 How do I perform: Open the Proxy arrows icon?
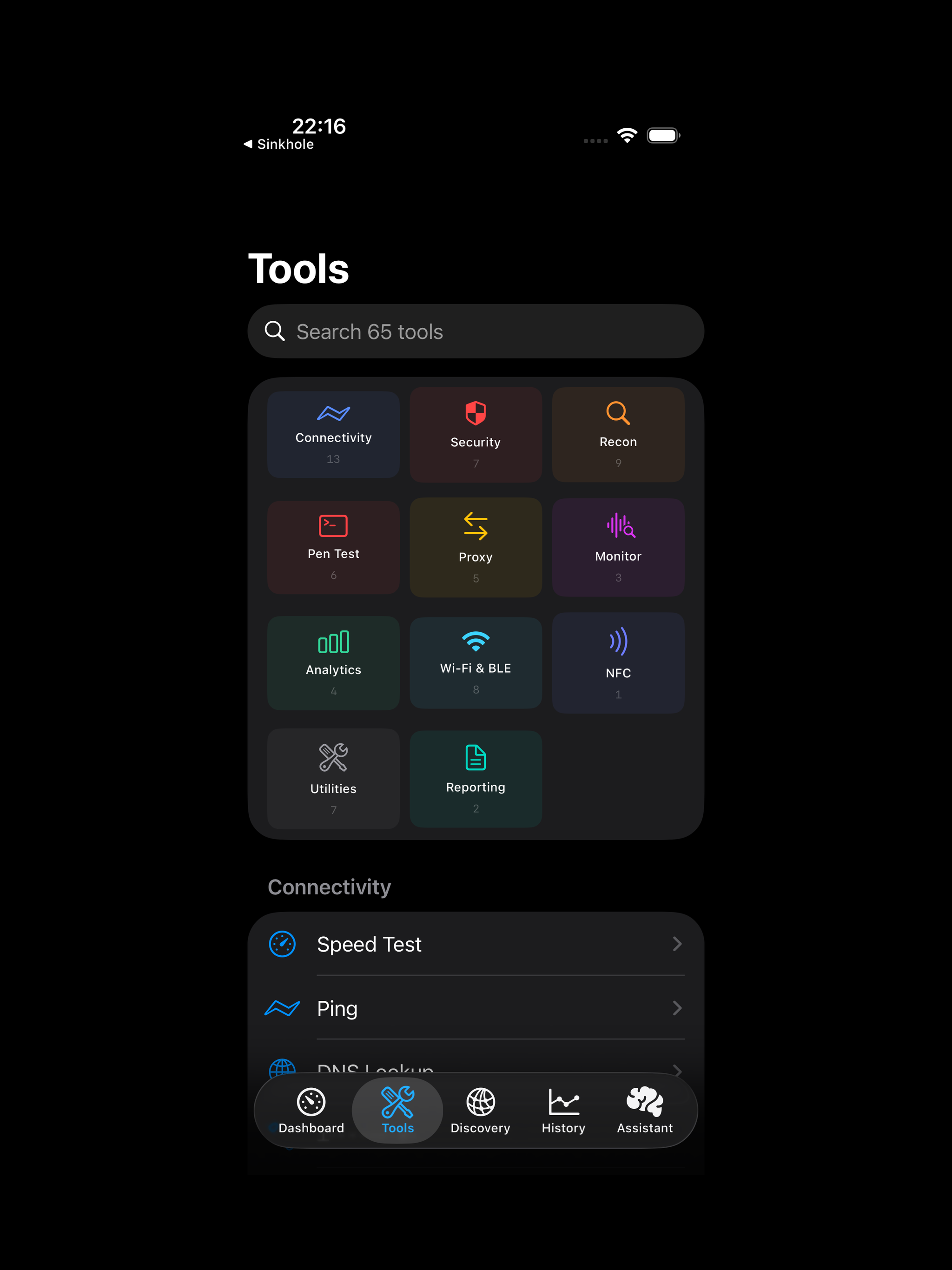click(476, 526)
